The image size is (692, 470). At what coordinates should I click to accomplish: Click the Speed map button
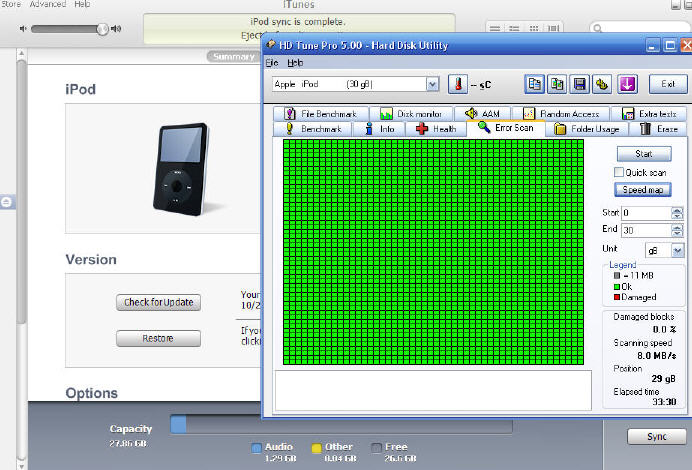(643, 190)
